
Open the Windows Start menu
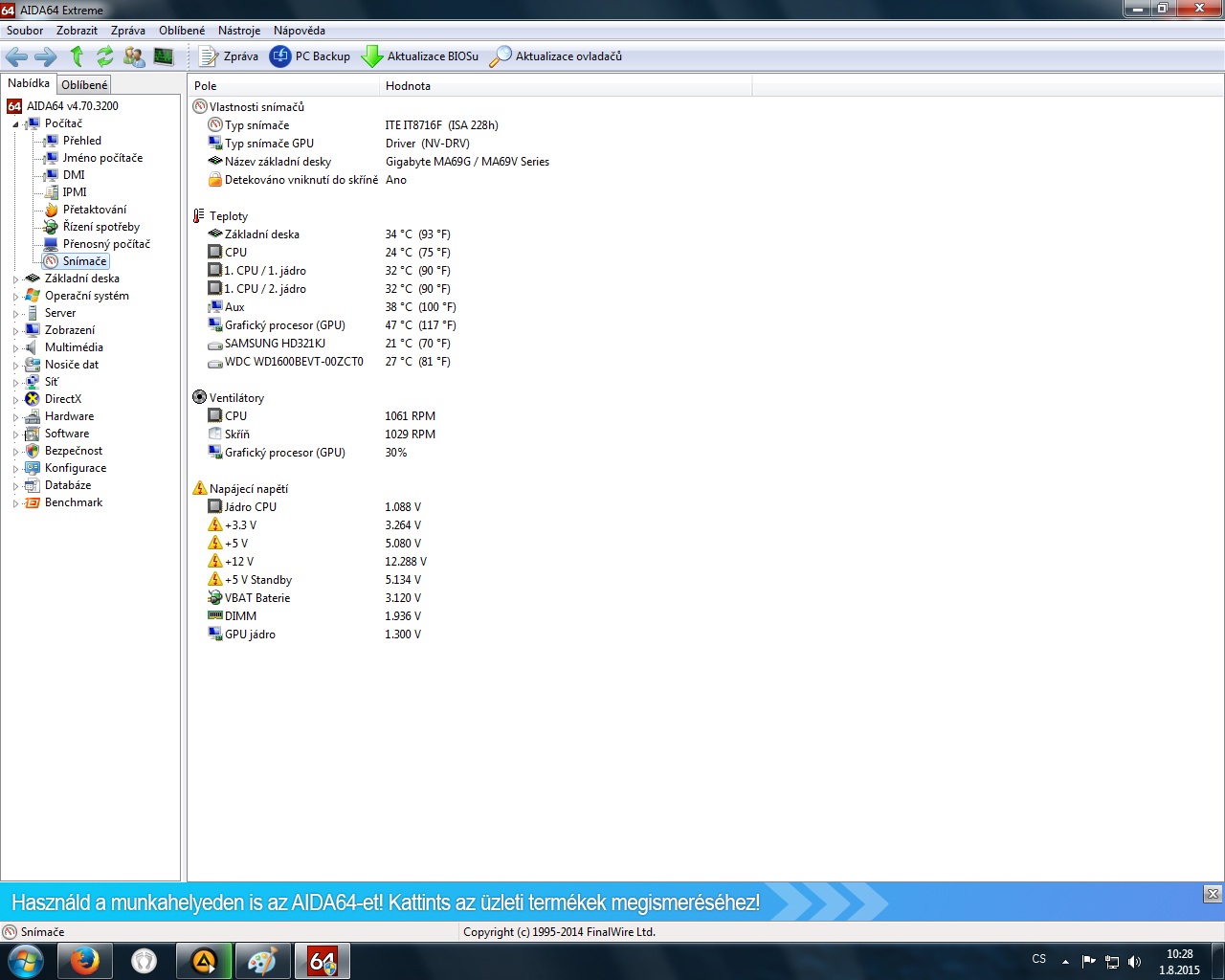(25, 961)
